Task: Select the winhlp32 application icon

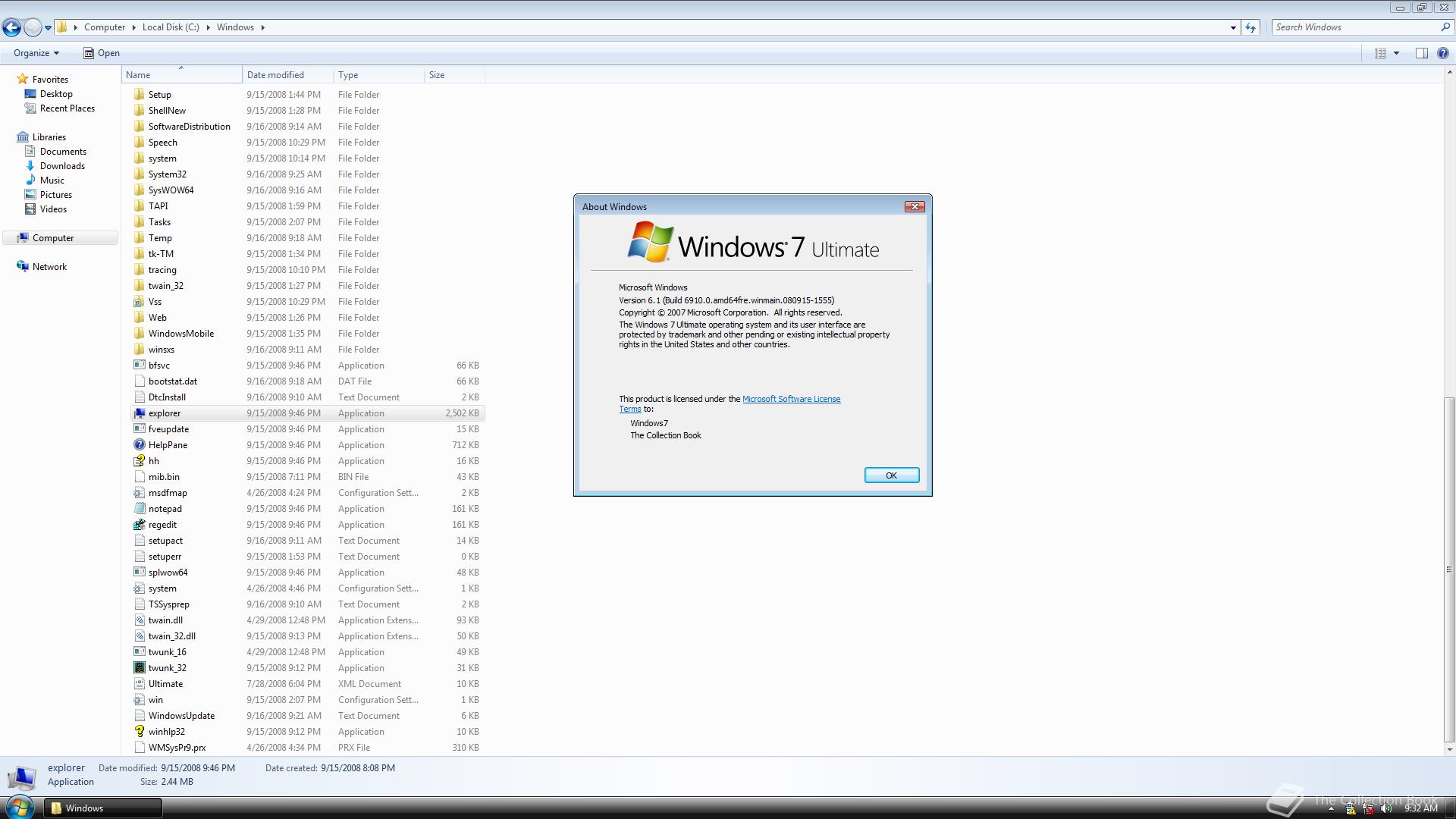Action: pyautogui.click(x=139, y=732)
